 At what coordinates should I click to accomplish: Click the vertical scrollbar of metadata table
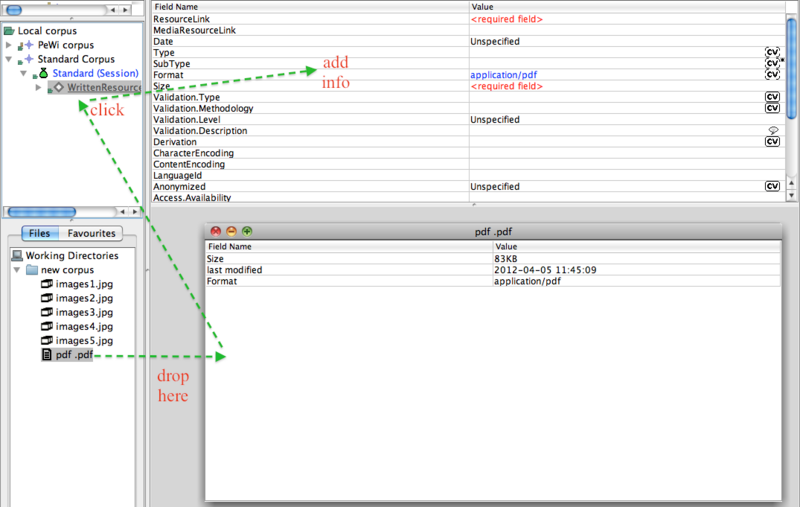791,69
